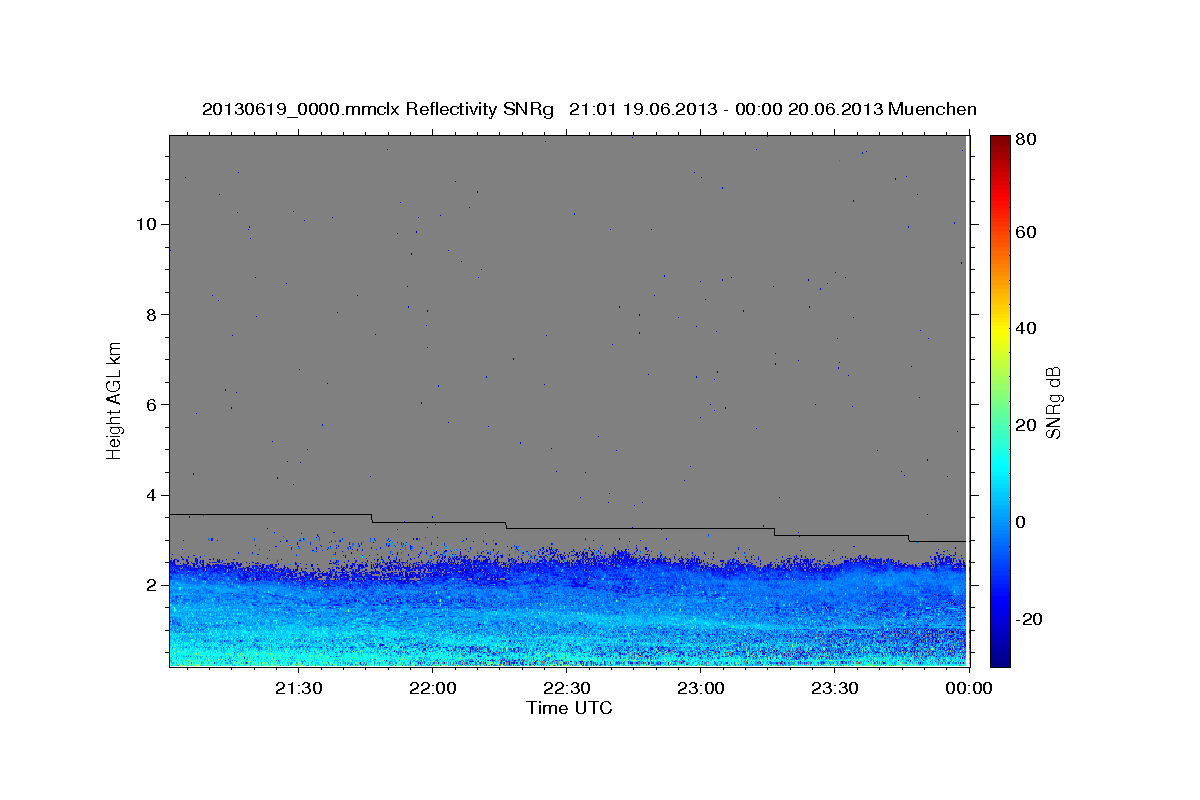Image resolution: width=1200 pixels, height=800 pixels.
Task: Click the height tick label 10
Action: click(x=145, y=224)
